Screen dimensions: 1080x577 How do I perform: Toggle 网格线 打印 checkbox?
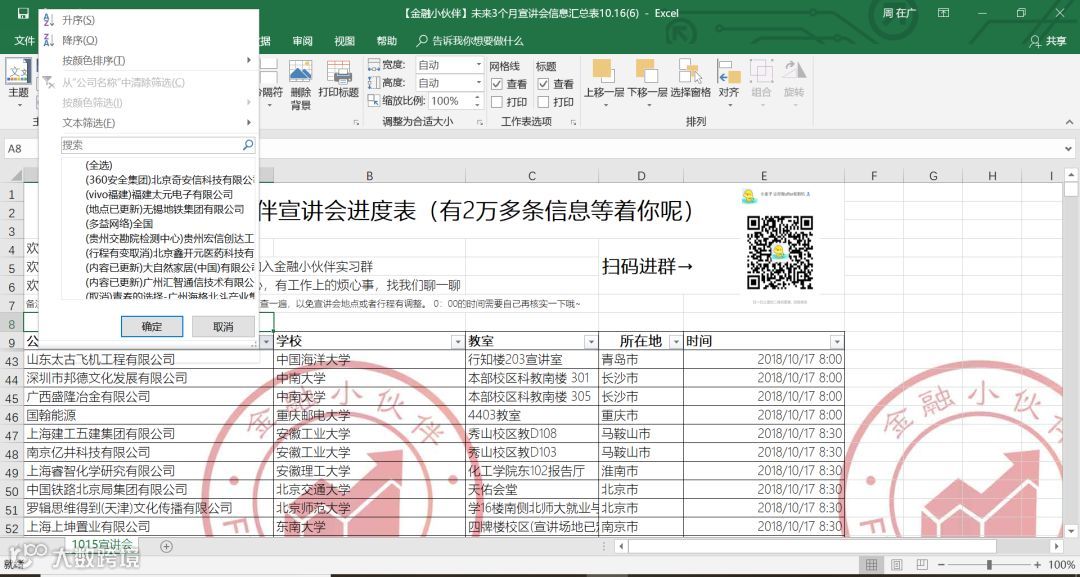pyautogui.click(x=497, y=102)
